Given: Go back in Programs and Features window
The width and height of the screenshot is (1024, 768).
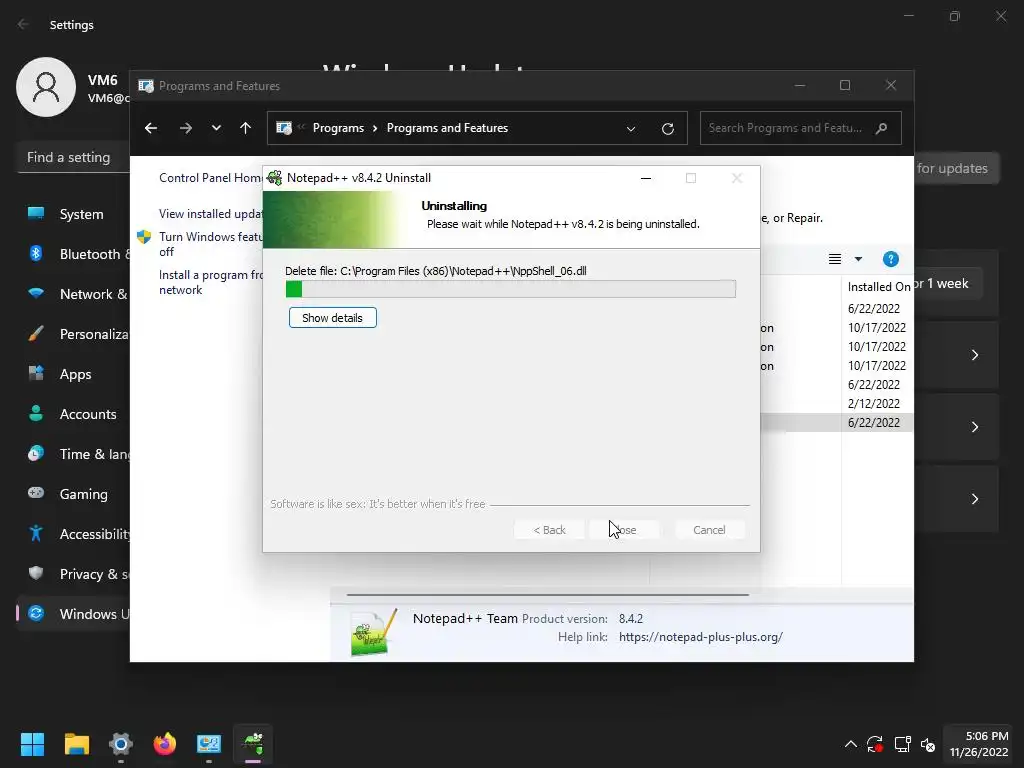Looking at the screenshot, I should tap(151, 128).
